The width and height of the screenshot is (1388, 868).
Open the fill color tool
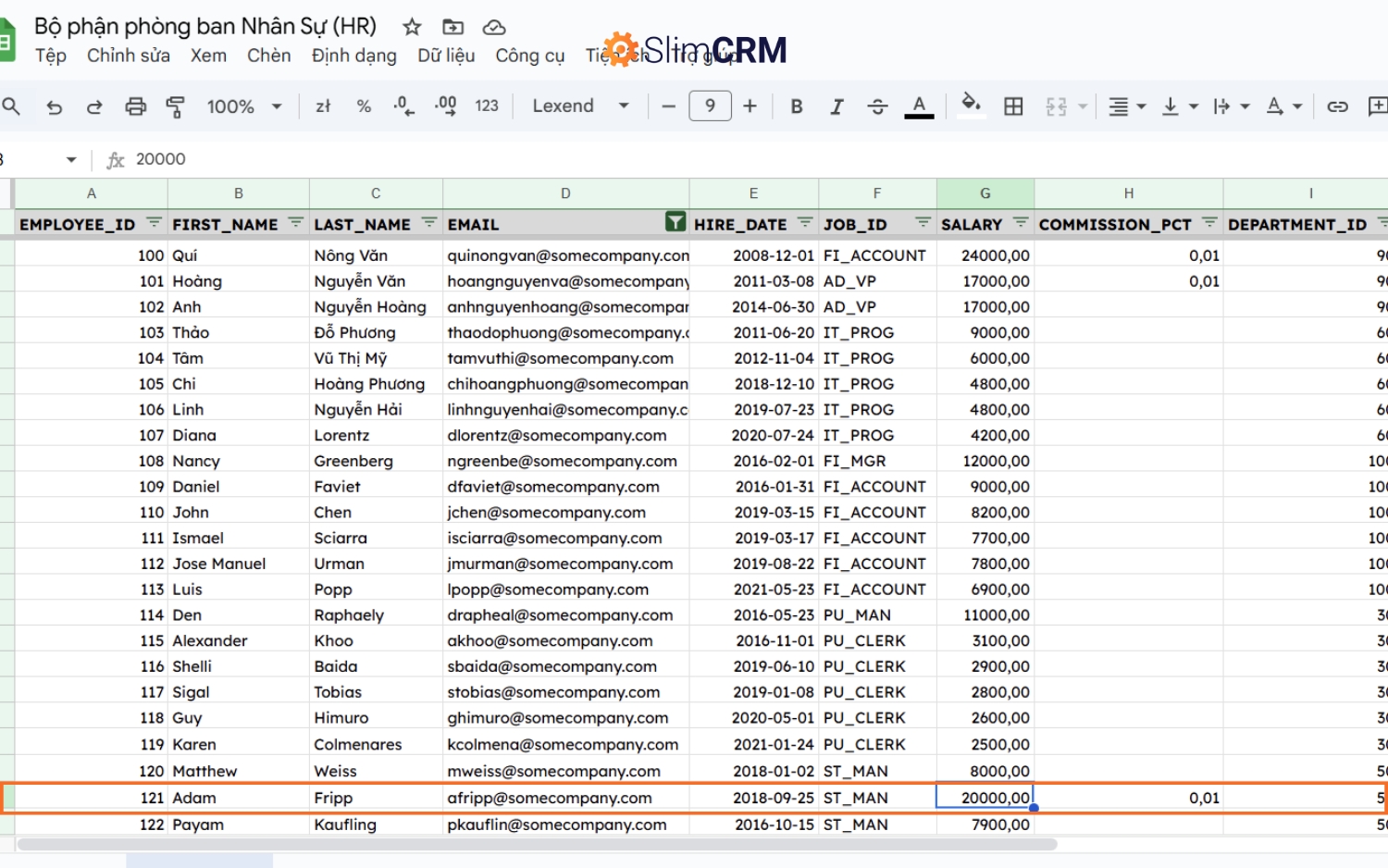pyautogui.click(x=971, y=105)
